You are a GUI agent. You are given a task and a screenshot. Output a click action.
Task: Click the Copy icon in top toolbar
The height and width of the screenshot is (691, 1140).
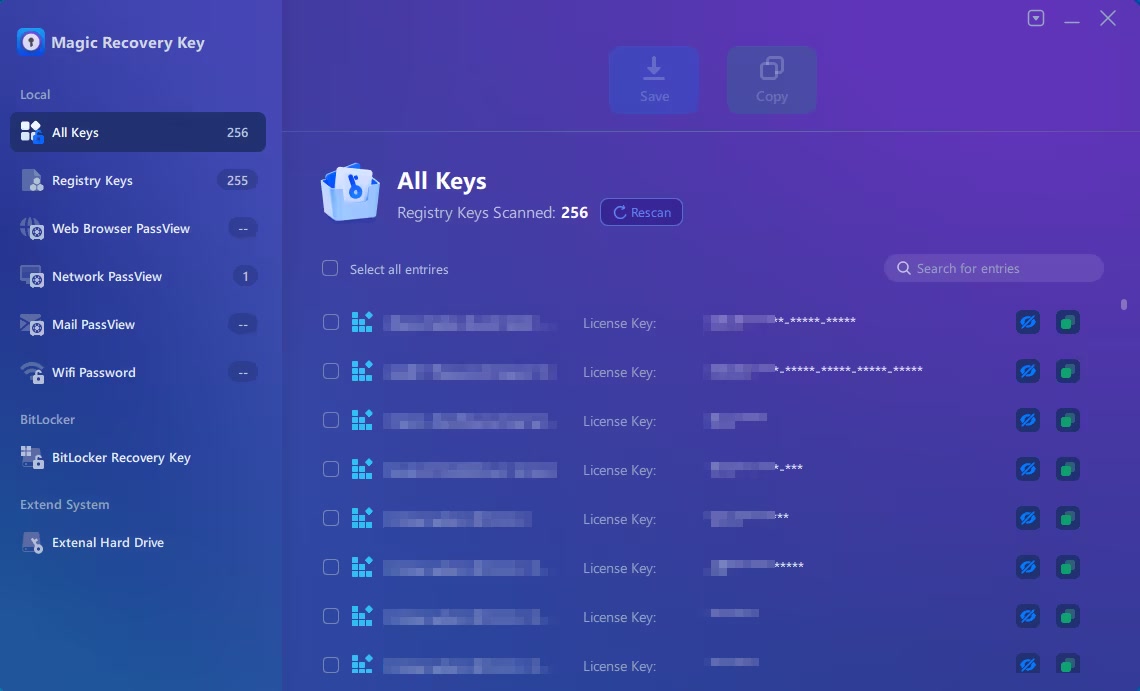(x=771, y=79)
